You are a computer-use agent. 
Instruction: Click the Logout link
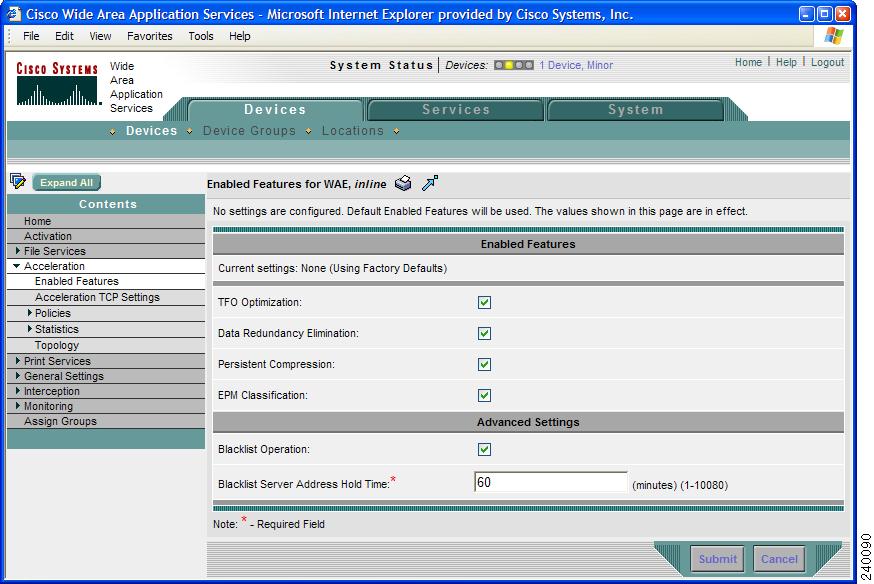pyautogui.click(x=827, y=62)
